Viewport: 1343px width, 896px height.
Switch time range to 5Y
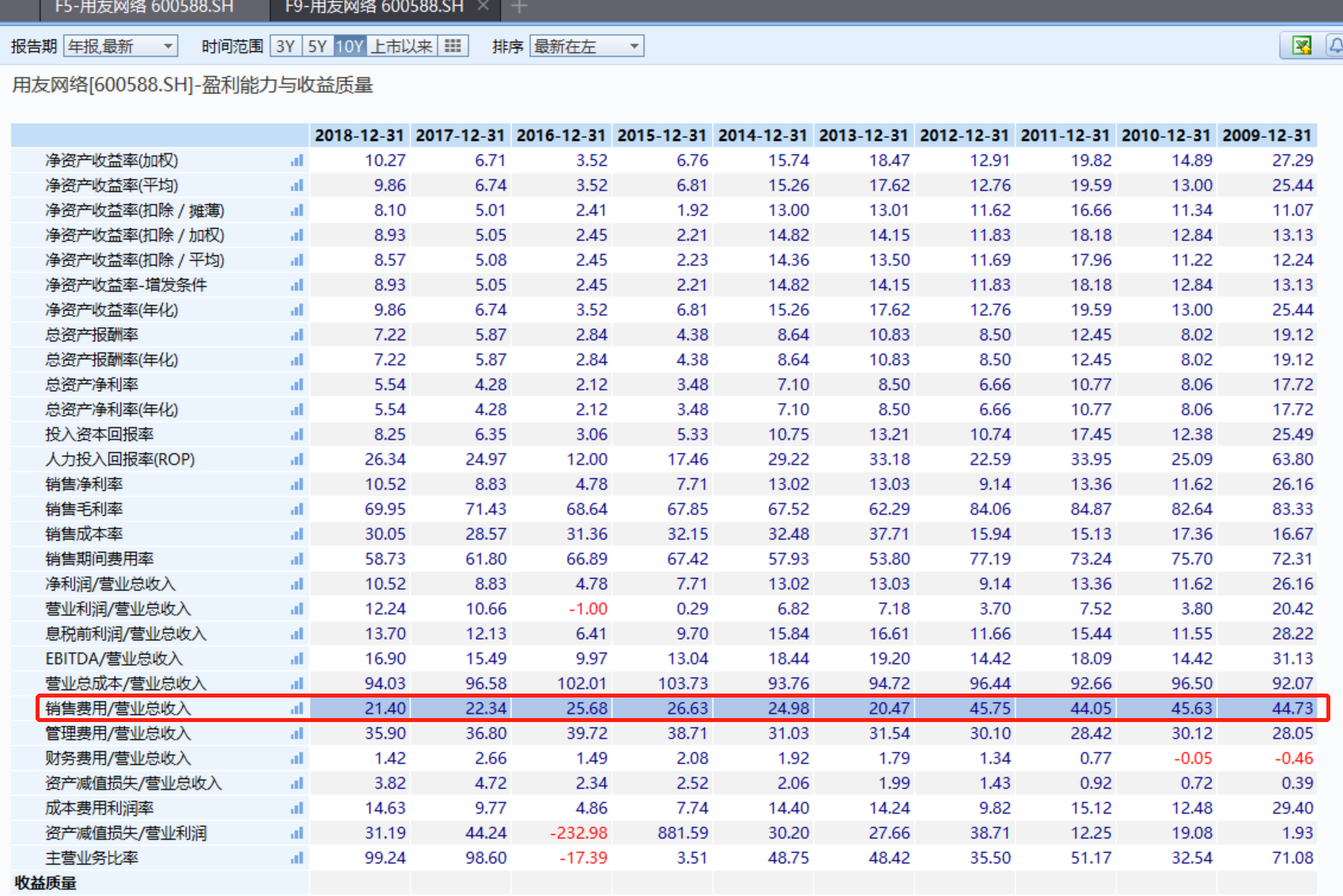(x=317, y=46)
